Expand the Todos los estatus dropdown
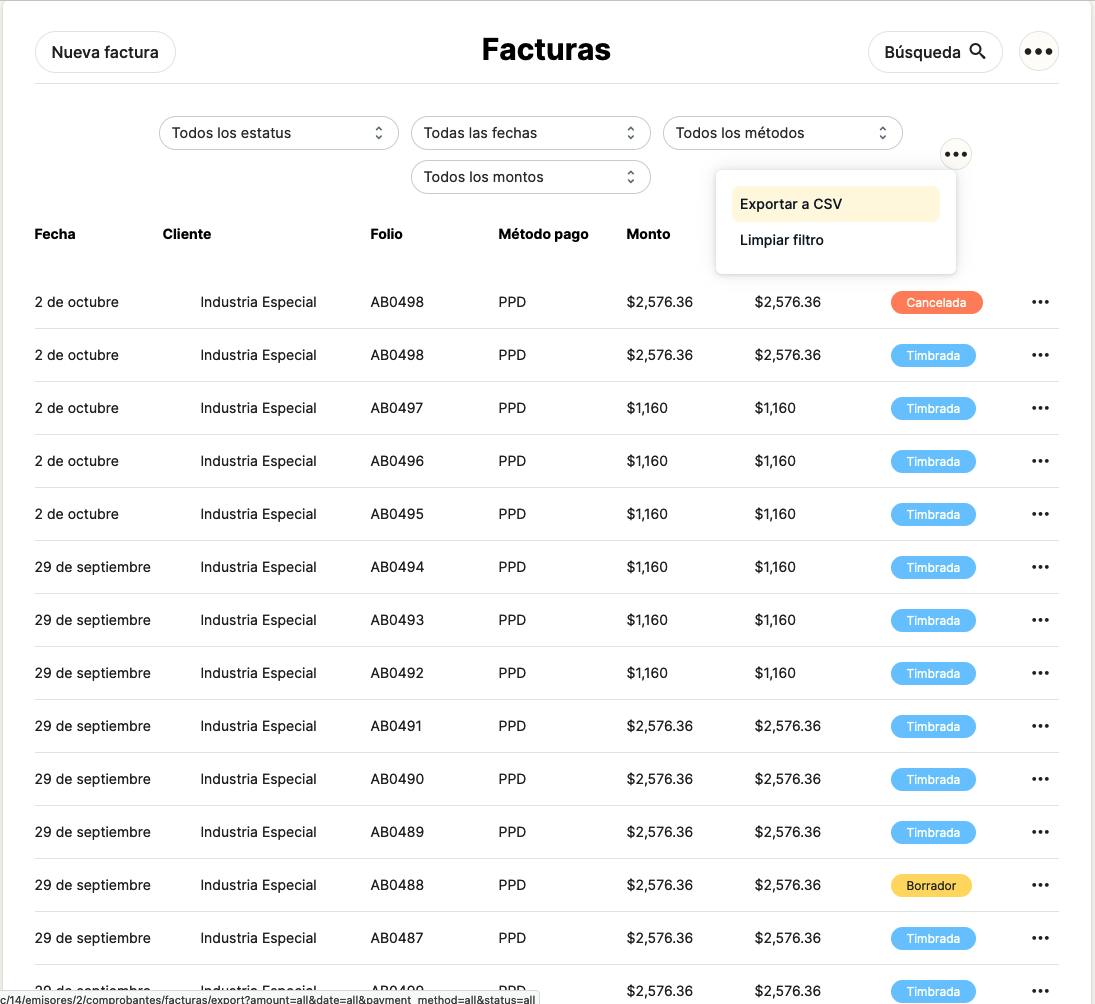This screenshot has width=1095, height=1004. pyautogui.click(x=278, y=133)
